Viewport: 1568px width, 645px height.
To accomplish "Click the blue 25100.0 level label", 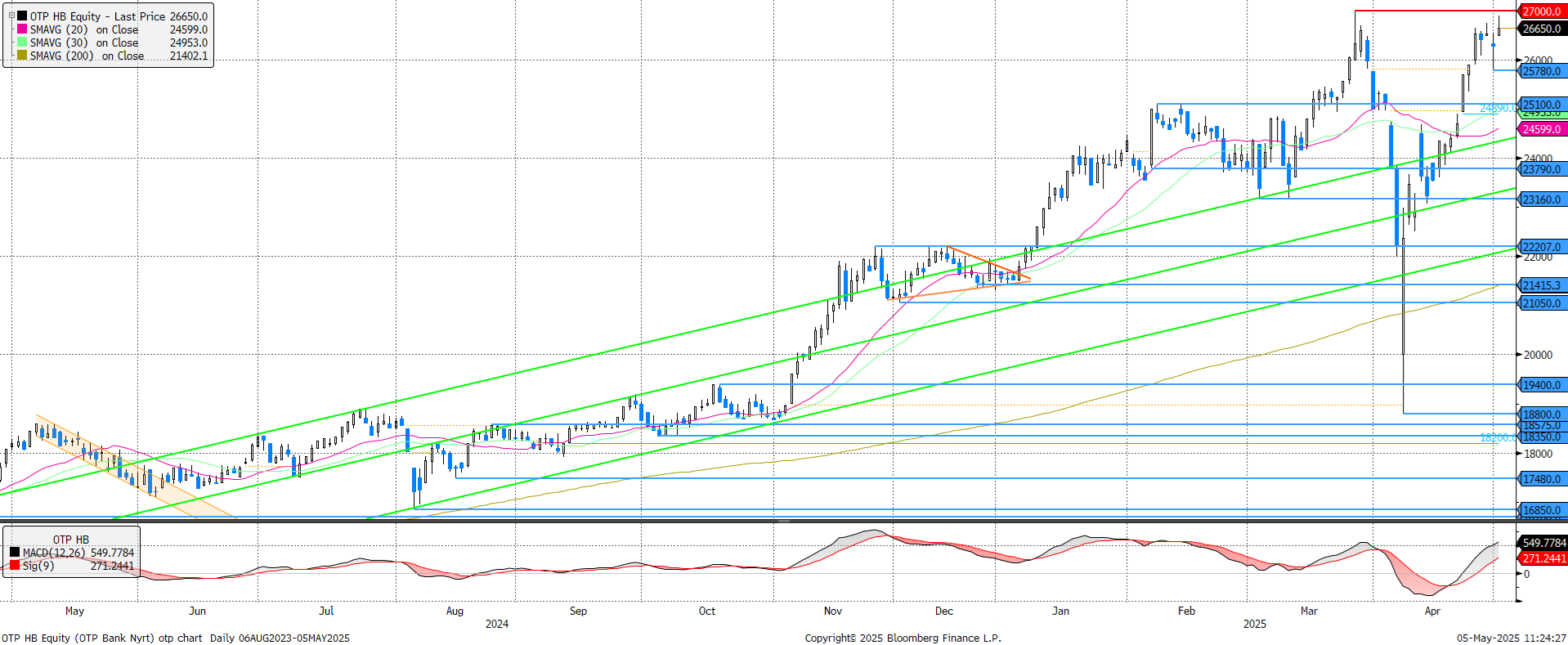I will coord(1542,105).
